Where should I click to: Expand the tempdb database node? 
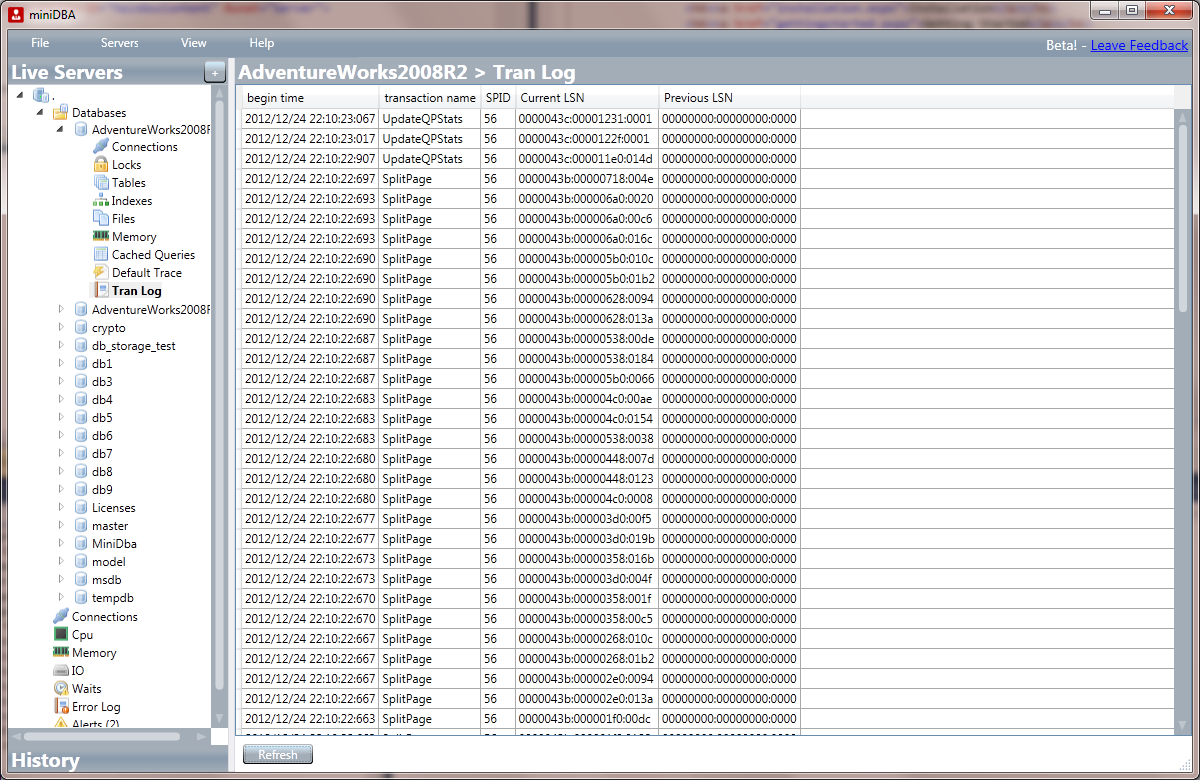tap(60, 597)
